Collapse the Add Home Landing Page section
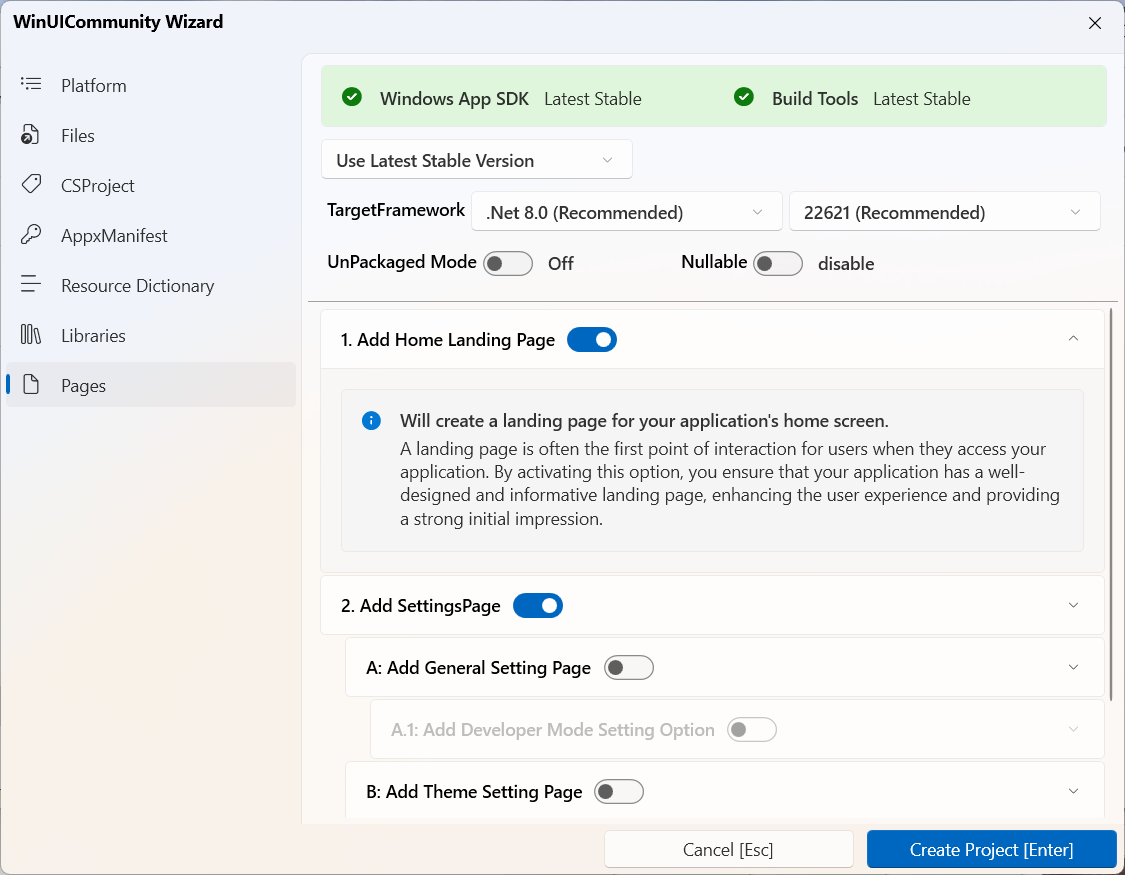 [1073, 339]
